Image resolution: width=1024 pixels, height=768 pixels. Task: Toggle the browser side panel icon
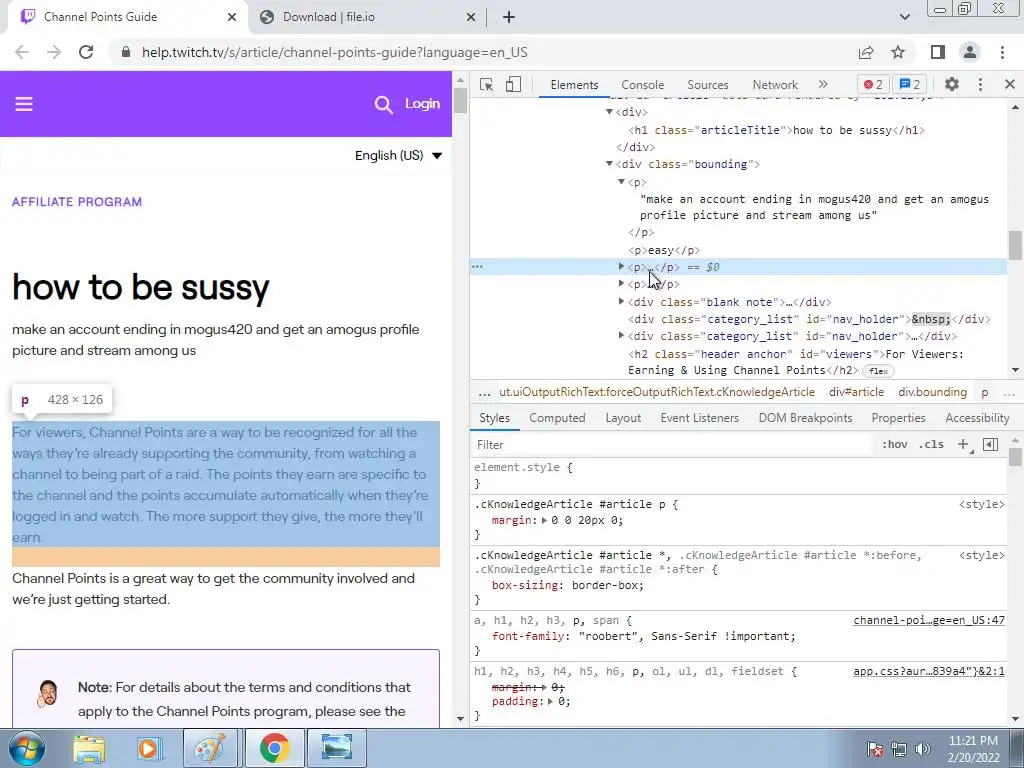937,52
